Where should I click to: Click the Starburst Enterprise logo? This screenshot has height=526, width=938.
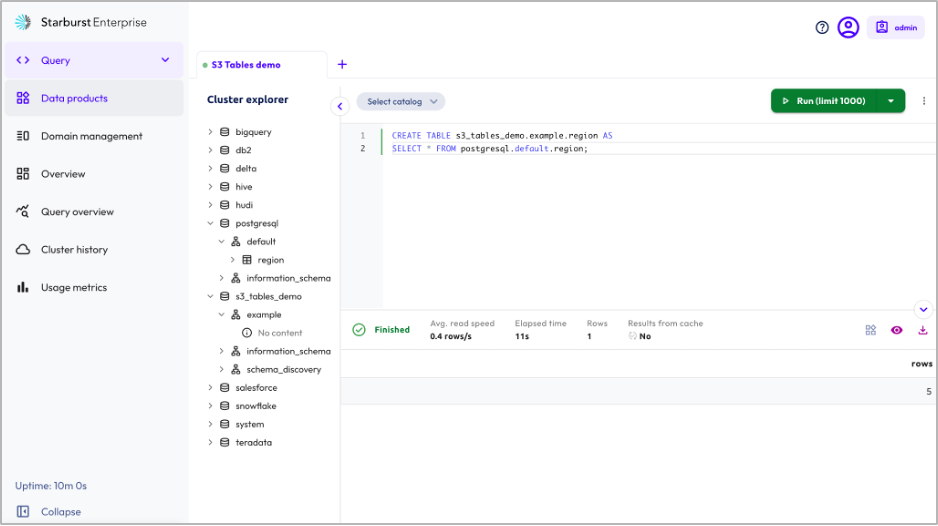(81, 22)
